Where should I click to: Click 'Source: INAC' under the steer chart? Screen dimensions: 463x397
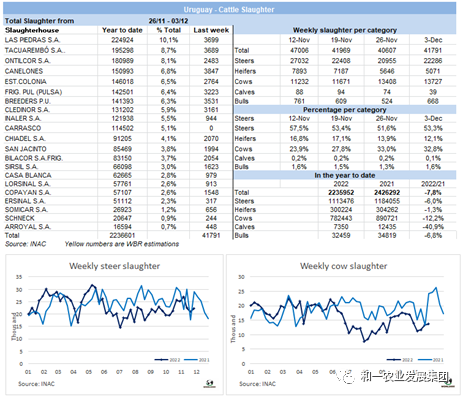(36, 384)
